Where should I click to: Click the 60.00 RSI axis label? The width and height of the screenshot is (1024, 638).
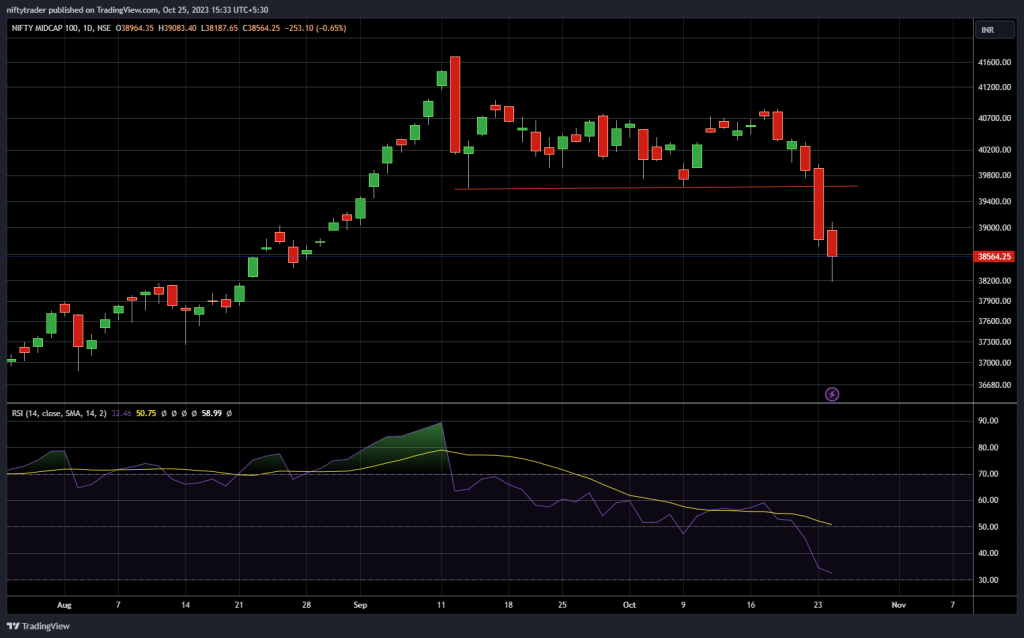click(988, 500)
